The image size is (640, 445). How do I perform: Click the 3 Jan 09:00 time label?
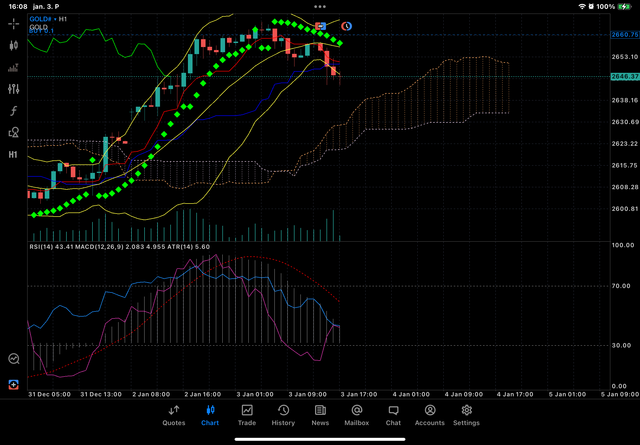[x=307, y=394]
